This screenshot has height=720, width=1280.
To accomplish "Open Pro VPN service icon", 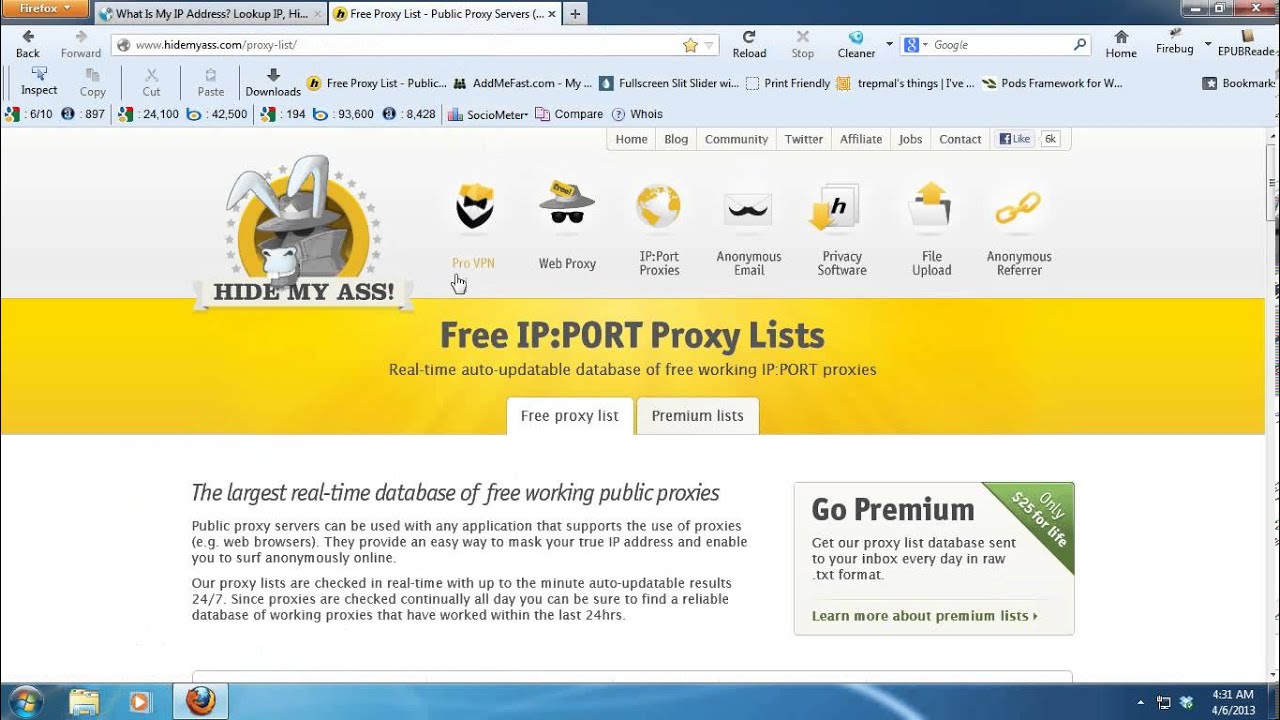I will click(474, 207).
